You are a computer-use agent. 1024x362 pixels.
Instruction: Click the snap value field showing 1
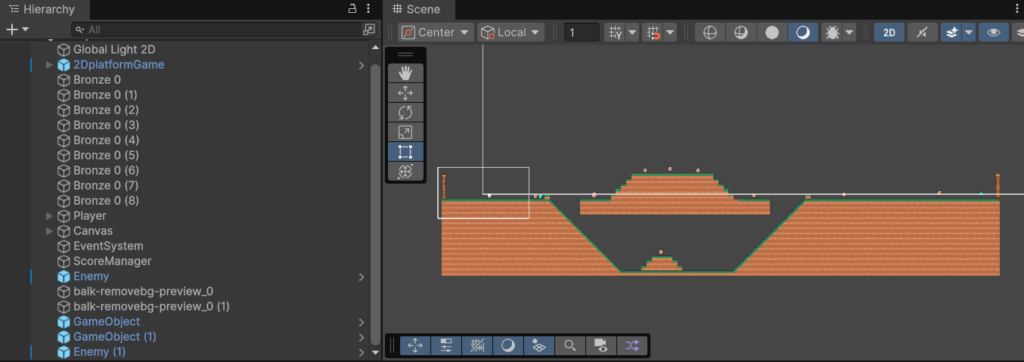click(x=581, y=32)
